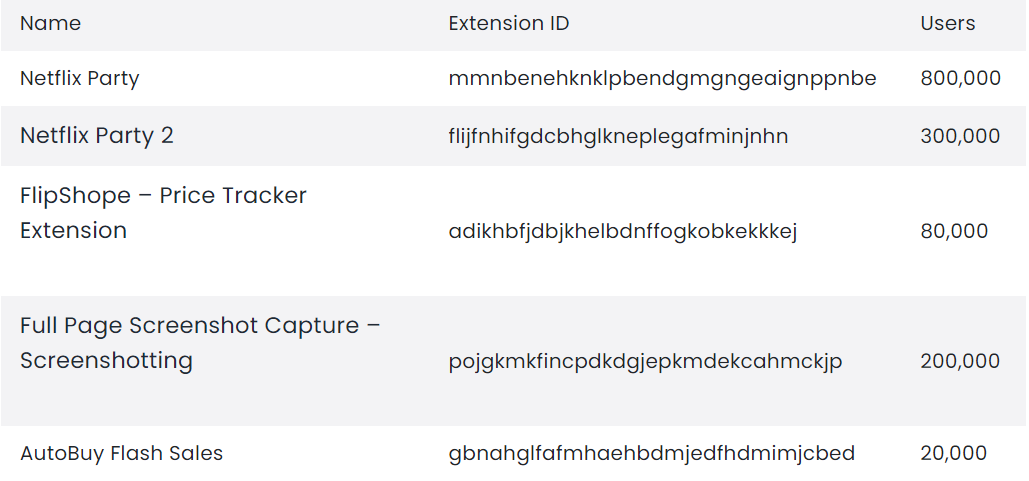Select the Netflix Party 2 name

click(x=97, y=136)
